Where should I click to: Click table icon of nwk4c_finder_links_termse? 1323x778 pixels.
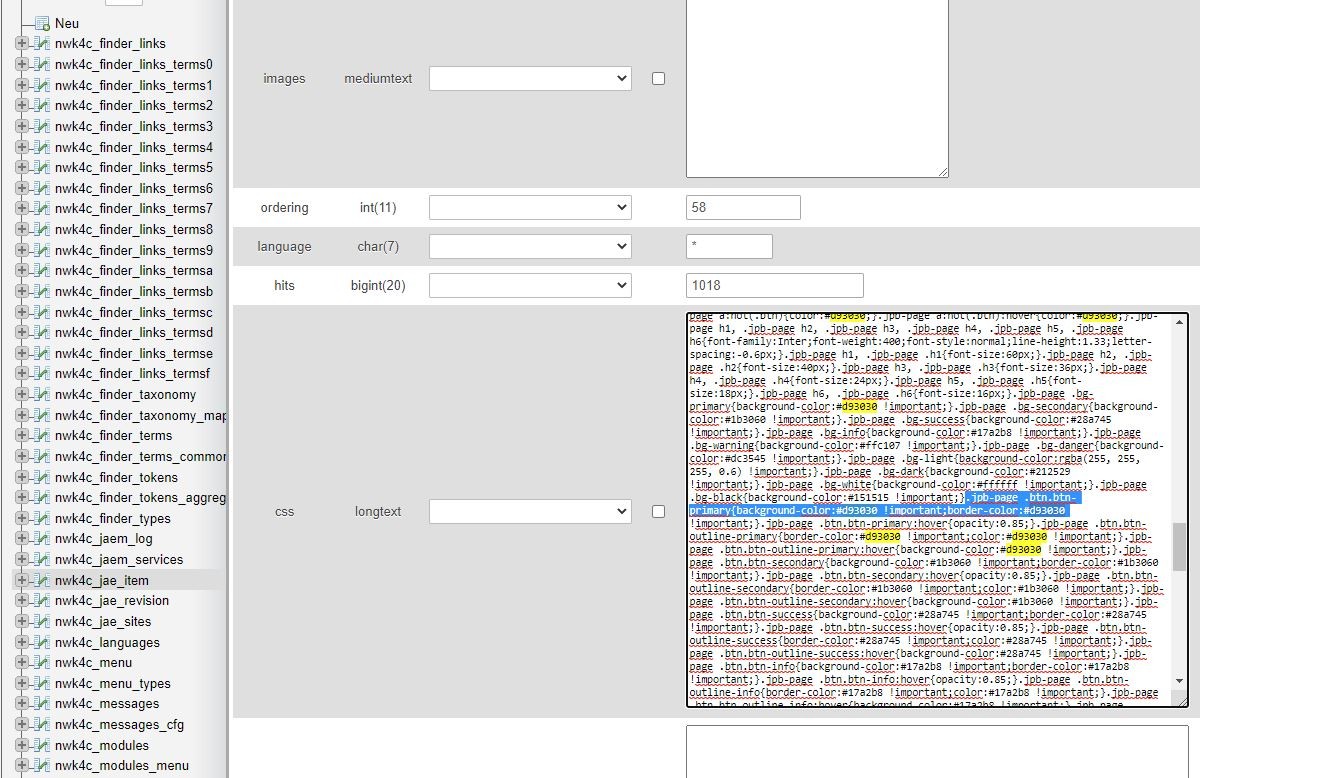(42, 353)
